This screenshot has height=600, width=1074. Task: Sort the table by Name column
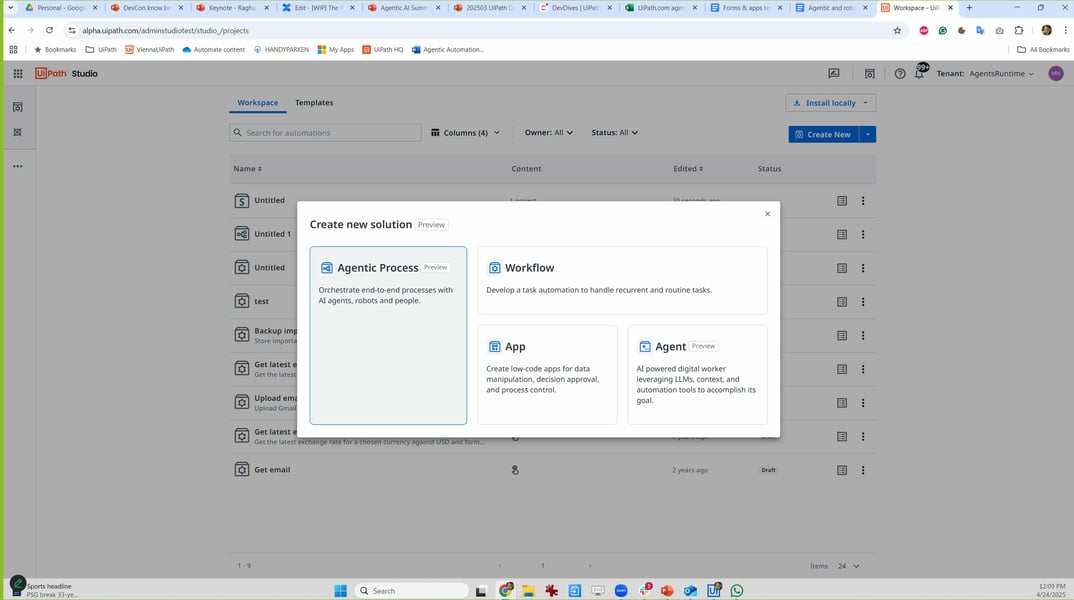247,168
